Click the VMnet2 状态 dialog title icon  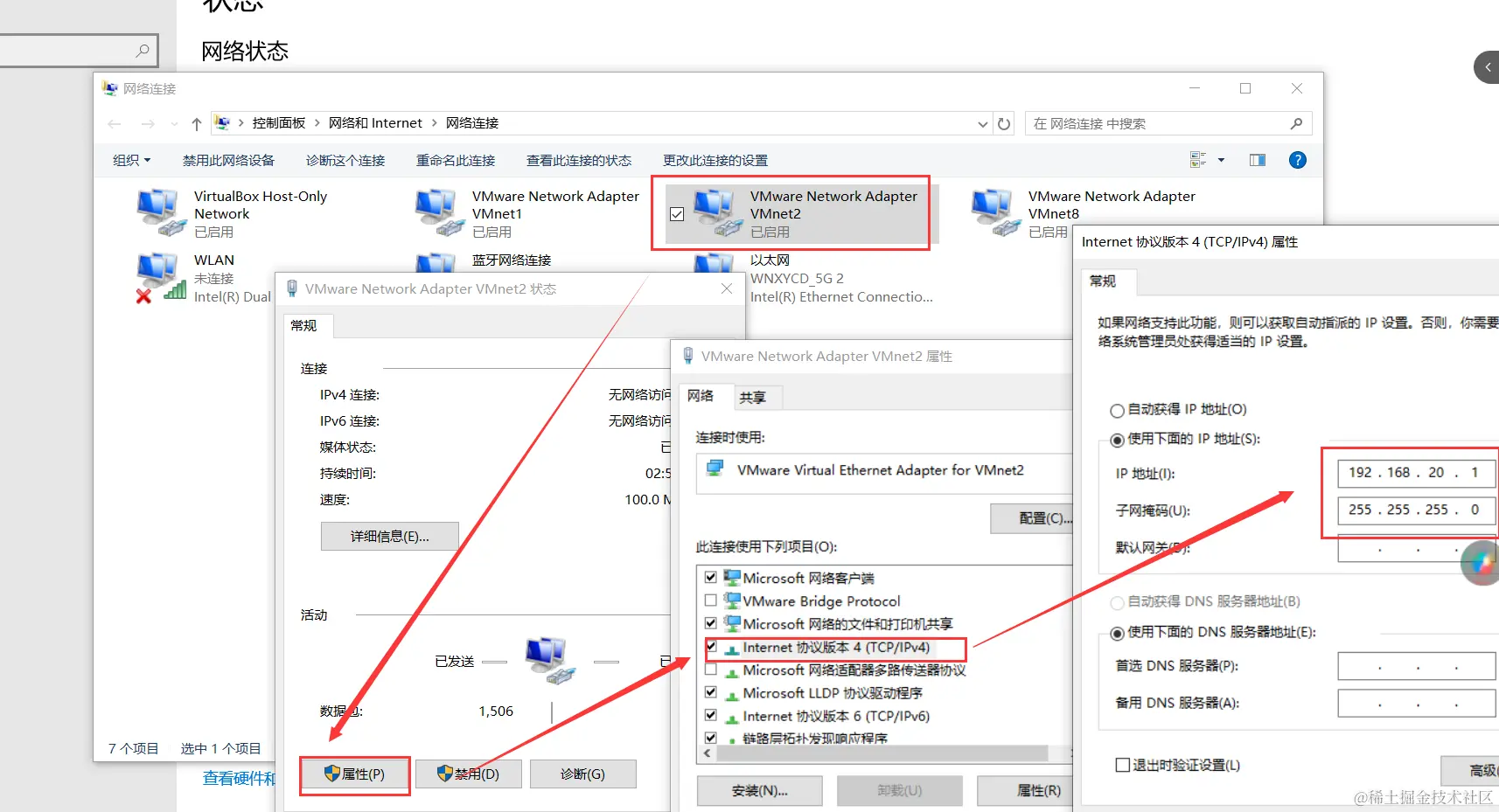(x=292, y=288)
